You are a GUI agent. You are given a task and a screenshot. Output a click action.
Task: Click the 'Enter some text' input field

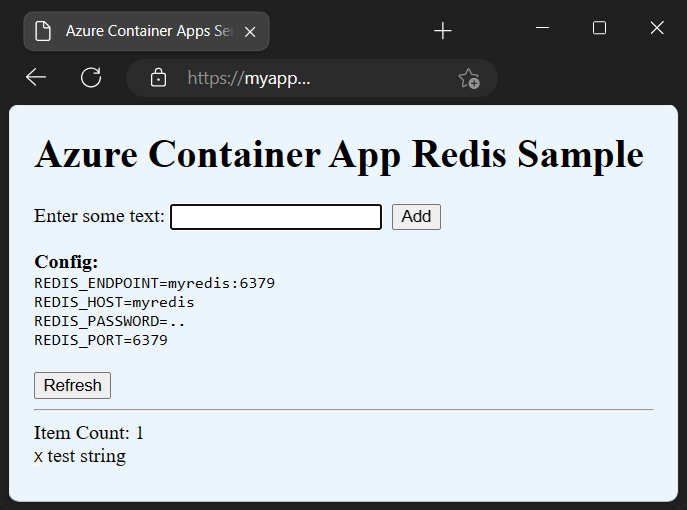pos(276,217)
